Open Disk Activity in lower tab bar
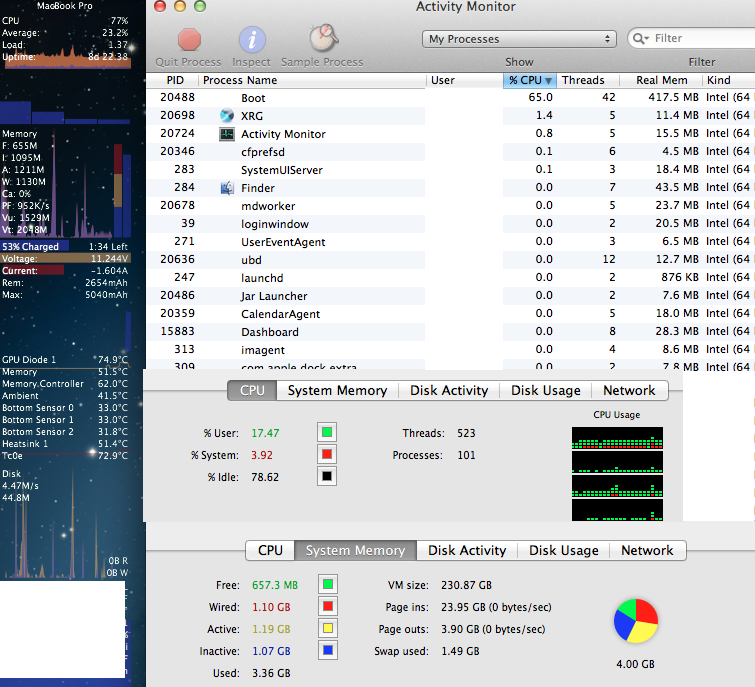755x687 pixels. (467, 550)
